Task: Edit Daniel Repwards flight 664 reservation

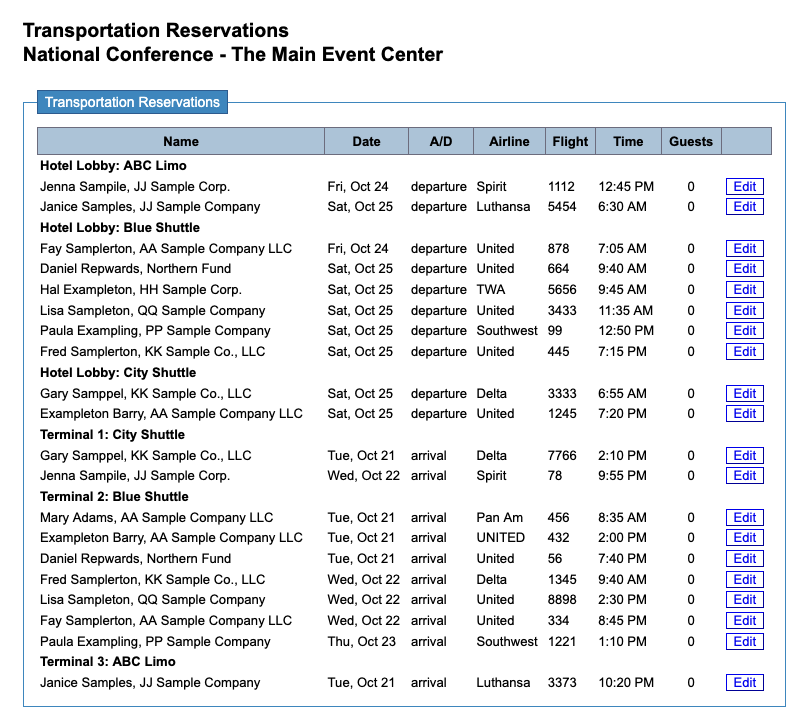Action: 744,269
